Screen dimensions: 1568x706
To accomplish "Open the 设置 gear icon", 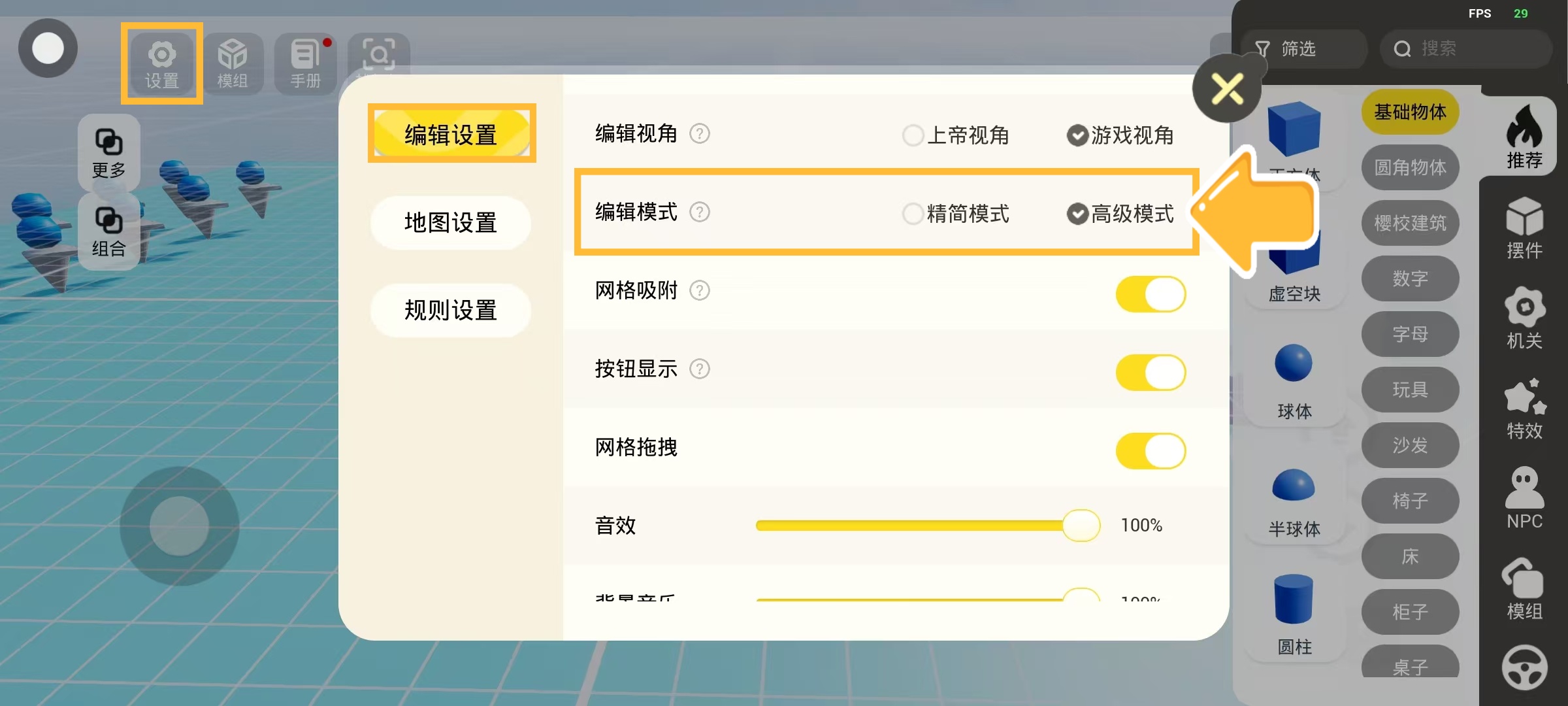I will click(x=161, y=63).
